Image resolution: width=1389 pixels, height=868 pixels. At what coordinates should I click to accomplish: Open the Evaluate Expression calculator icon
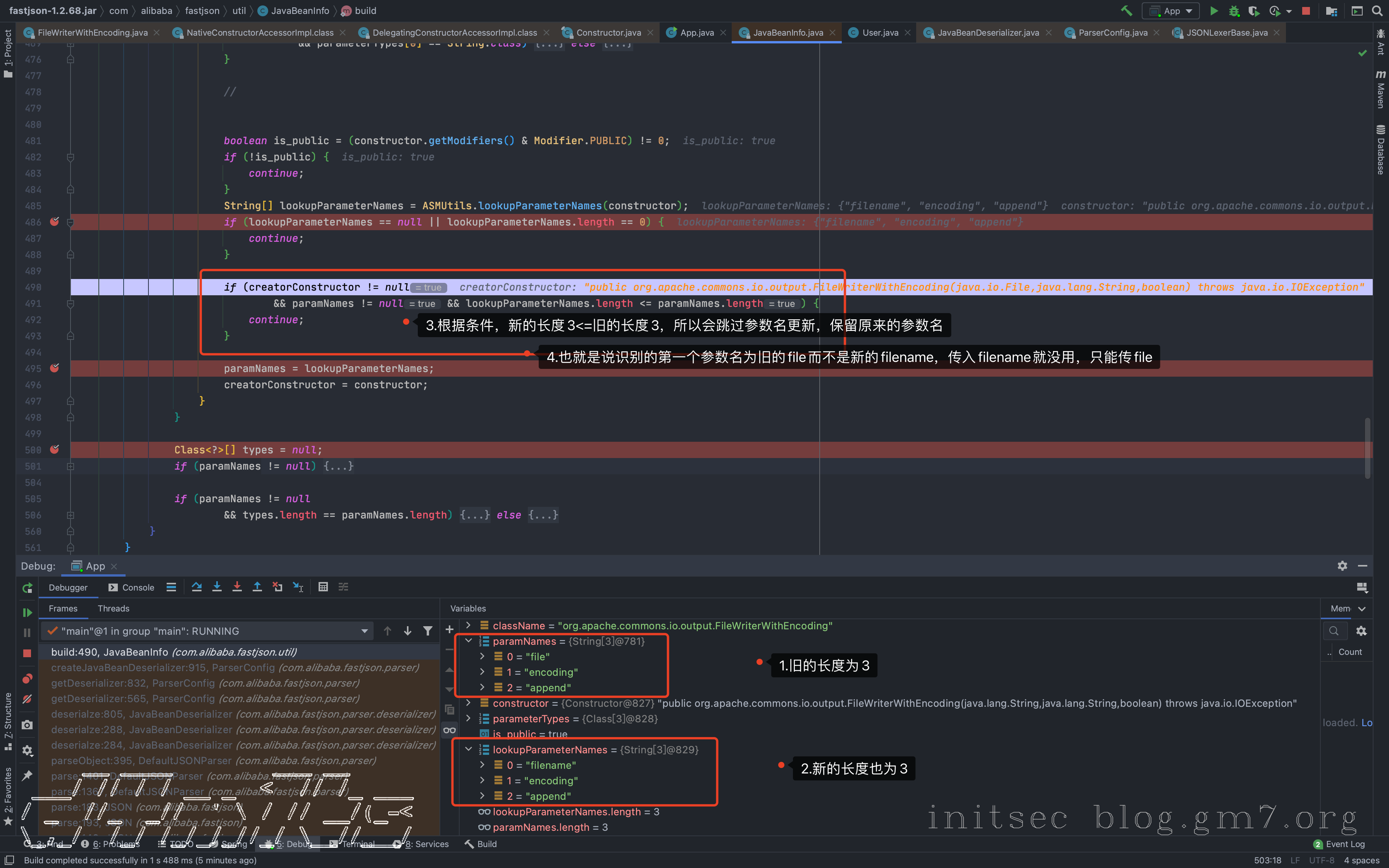(x=323, y=587)
